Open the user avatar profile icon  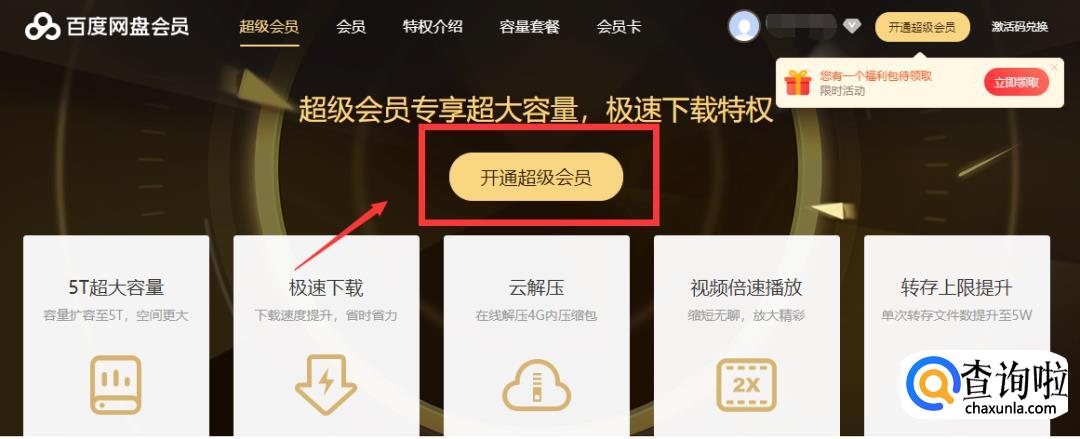[744, 27]
